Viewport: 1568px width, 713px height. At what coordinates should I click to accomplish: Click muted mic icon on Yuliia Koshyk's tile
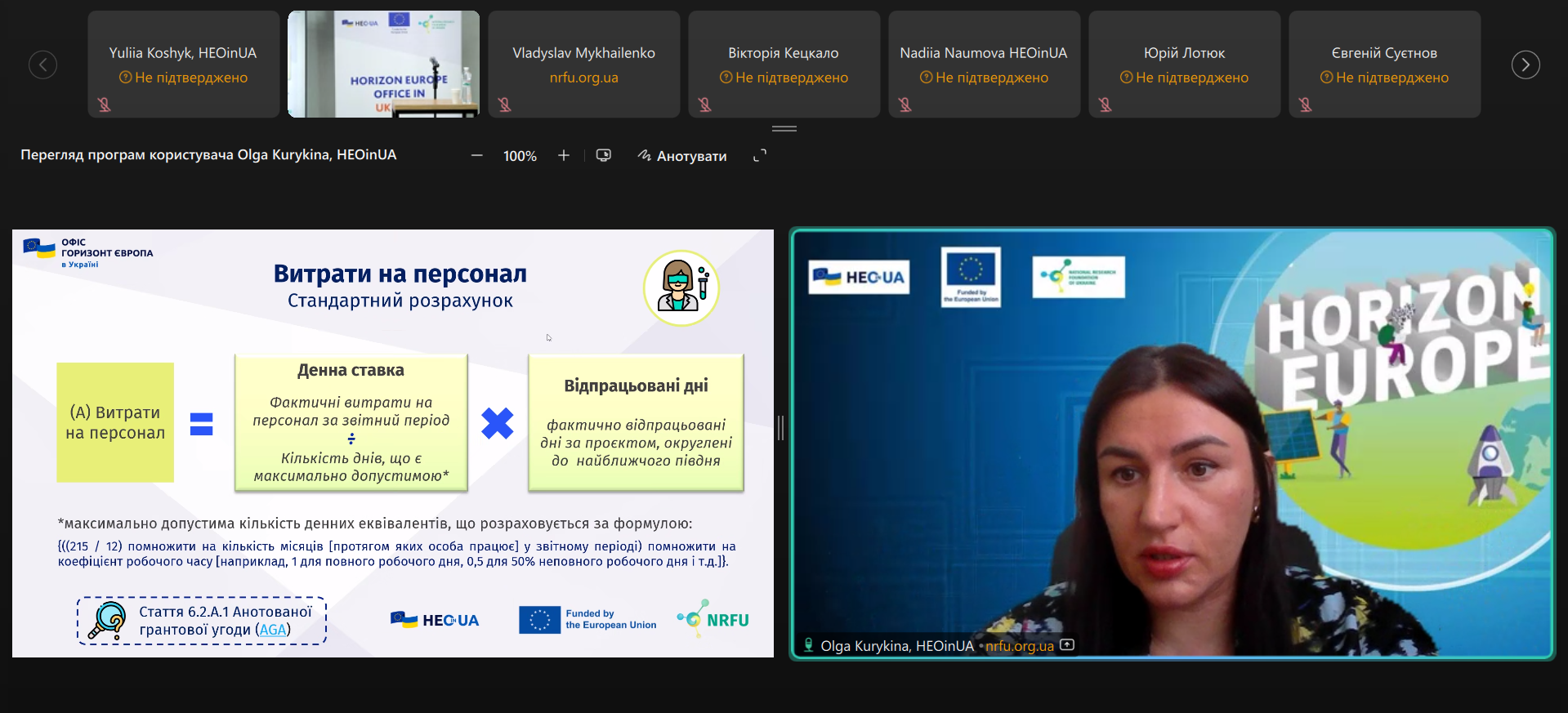click(104, 105)
